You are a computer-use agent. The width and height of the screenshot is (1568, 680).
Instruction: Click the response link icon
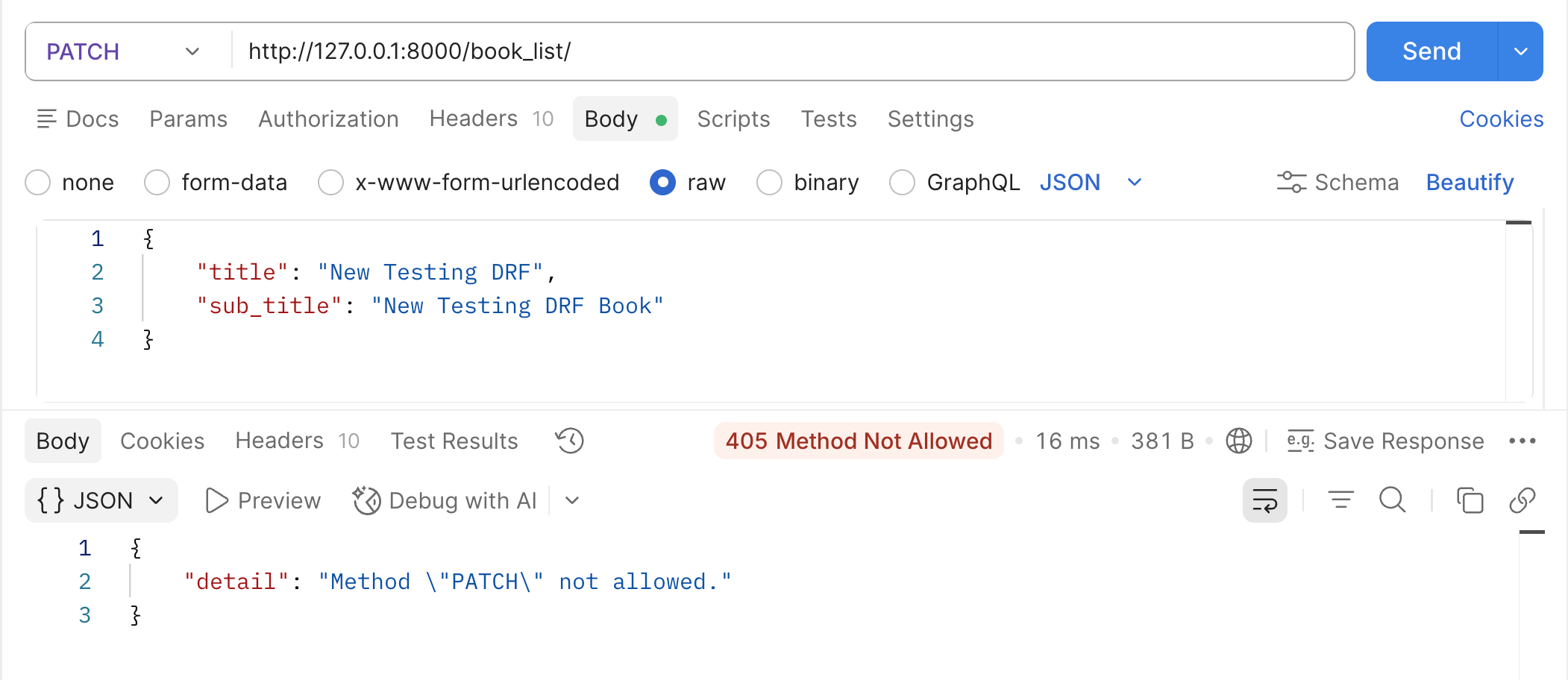click(1522, 500)
